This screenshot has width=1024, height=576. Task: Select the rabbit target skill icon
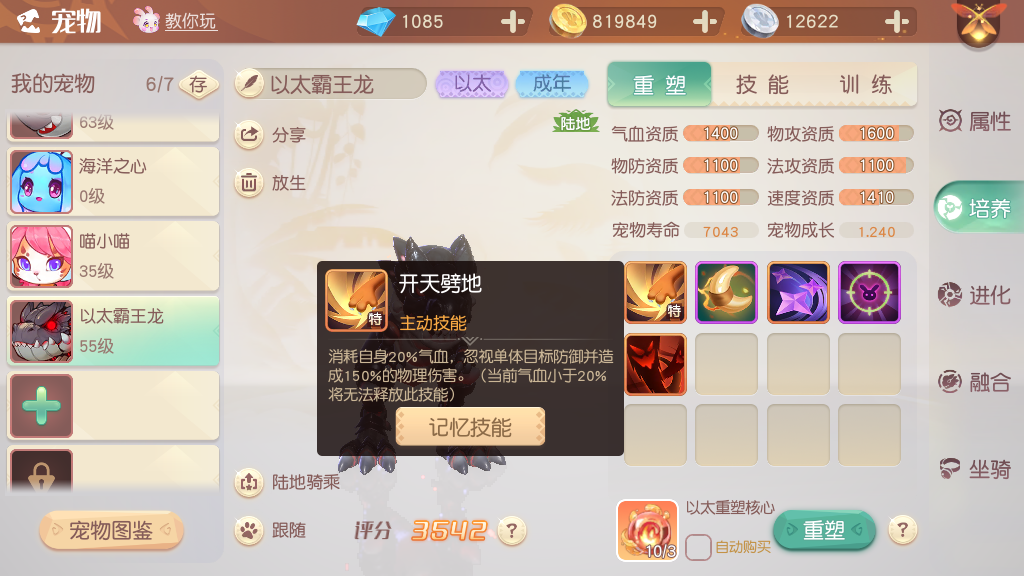[869, 293]
